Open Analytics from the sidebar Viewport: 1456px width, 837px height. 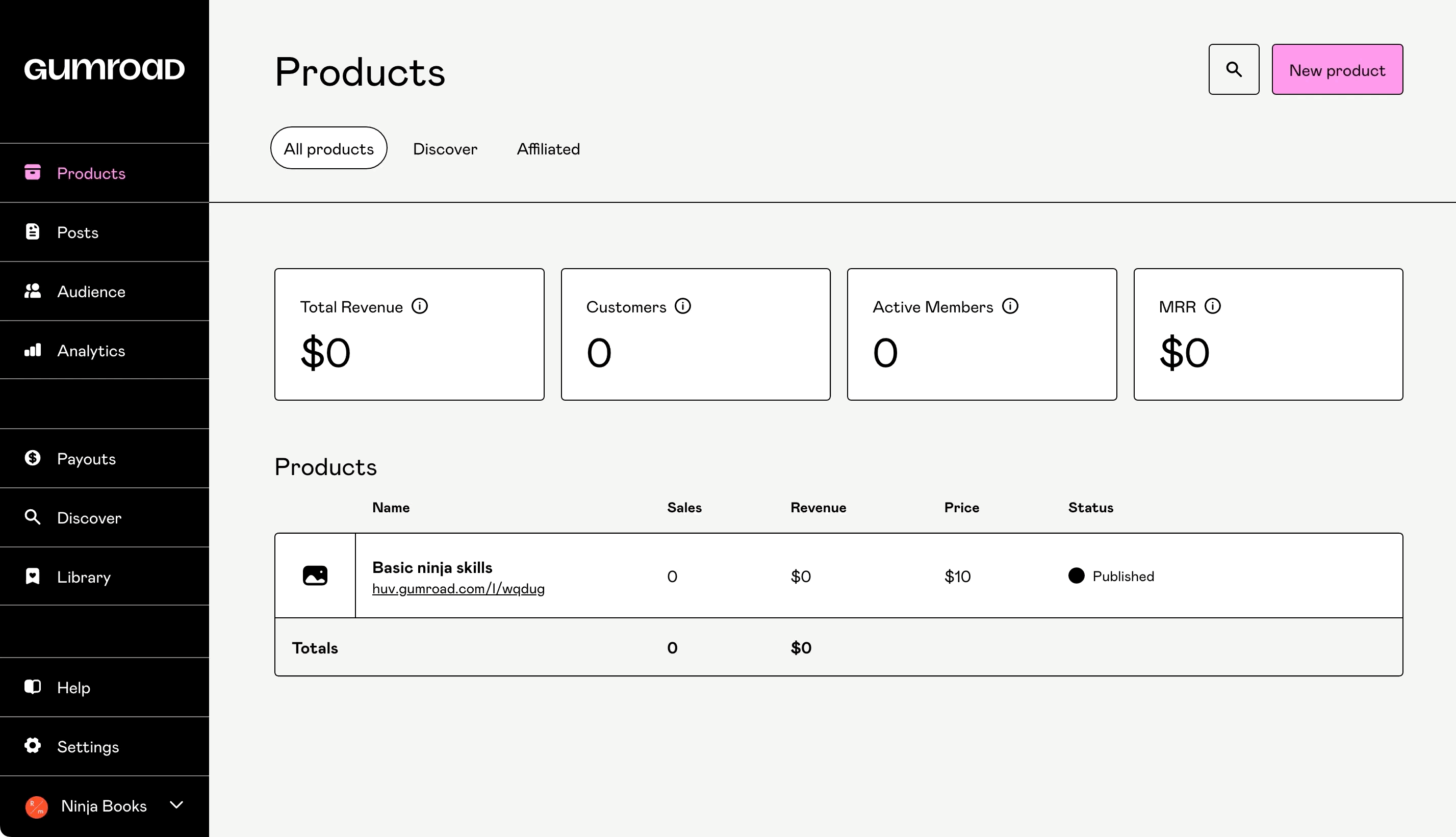[105, 350]
